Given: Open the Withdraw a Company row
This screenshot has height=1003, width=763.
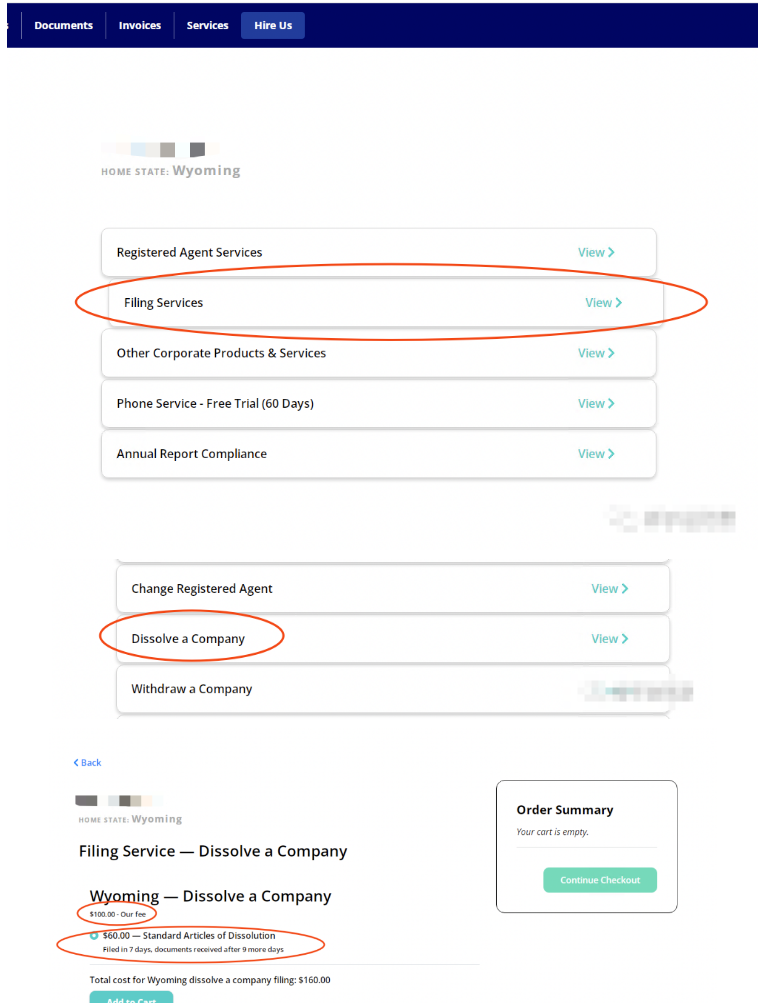Looking at the screenshot, I should coord(192,689).
